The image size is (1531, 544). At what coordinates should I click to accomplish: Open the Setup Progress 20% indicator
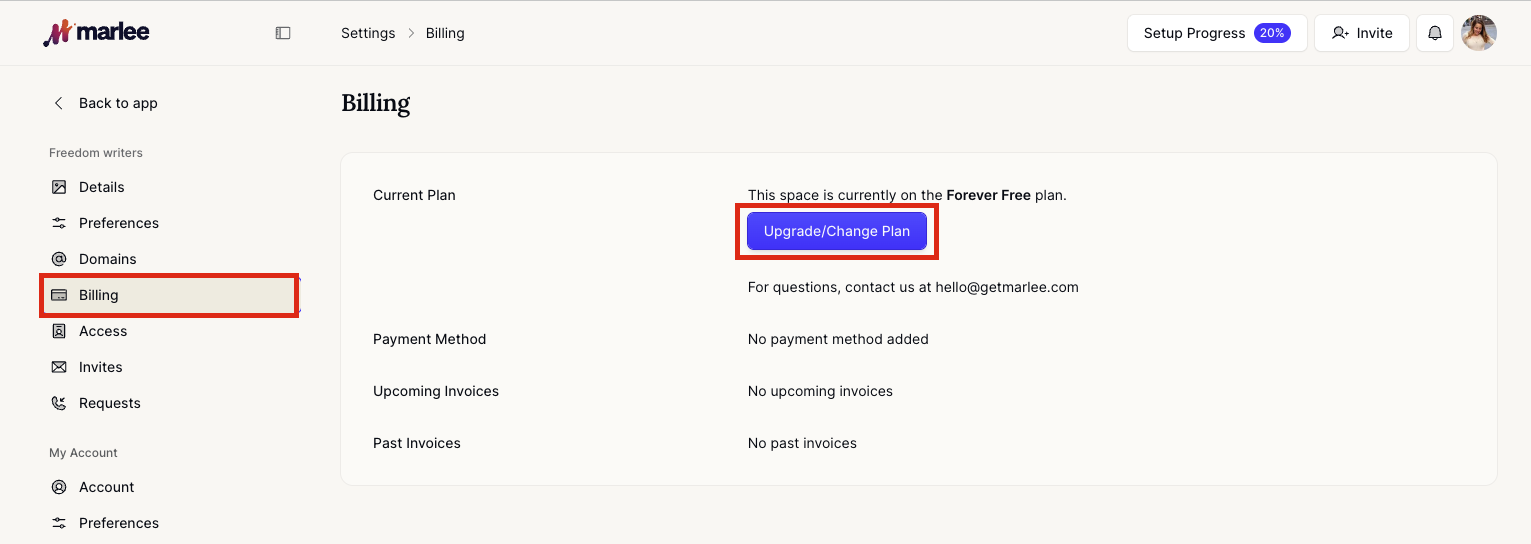(x=1217, y=33)
